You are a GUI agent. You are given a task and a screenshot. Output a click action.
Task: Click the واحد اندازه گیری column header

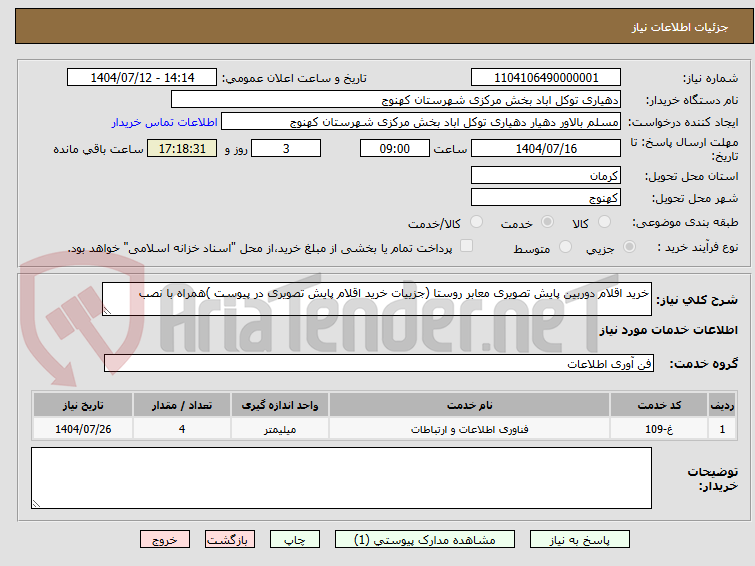tap(280, 405)
